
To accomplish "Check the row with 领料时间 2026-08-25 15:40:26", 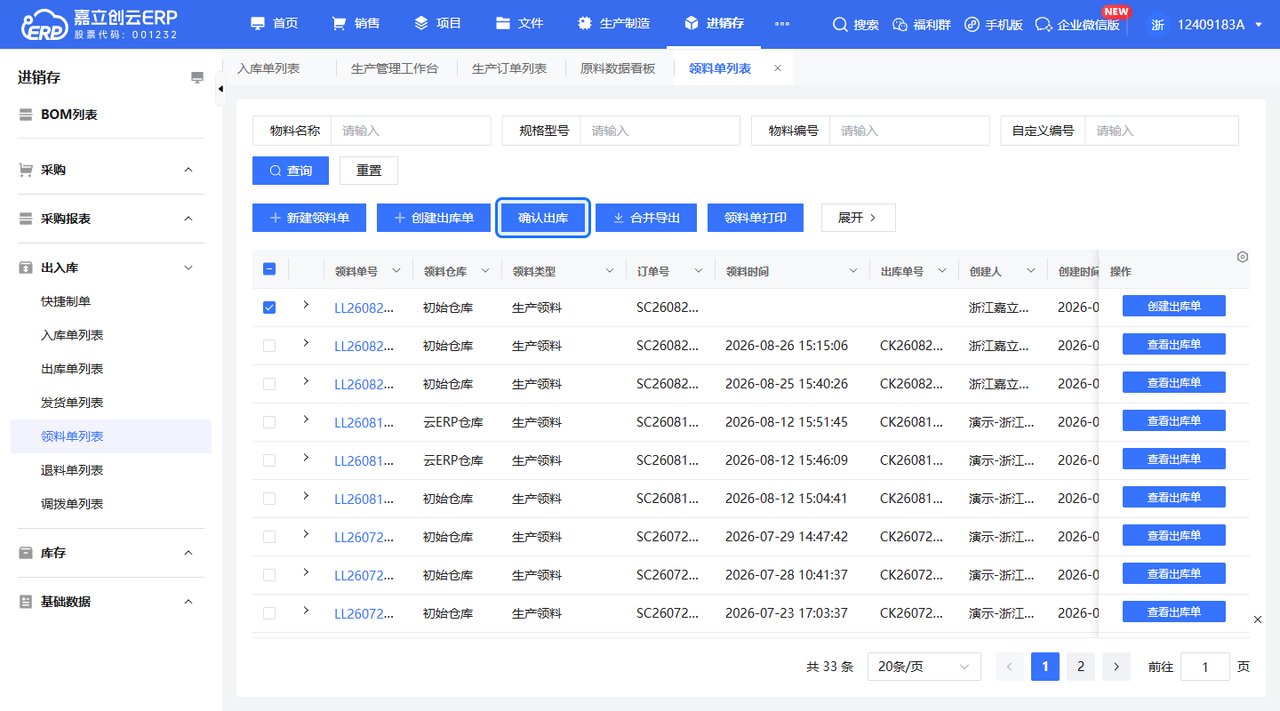I will tap(269, 384).
